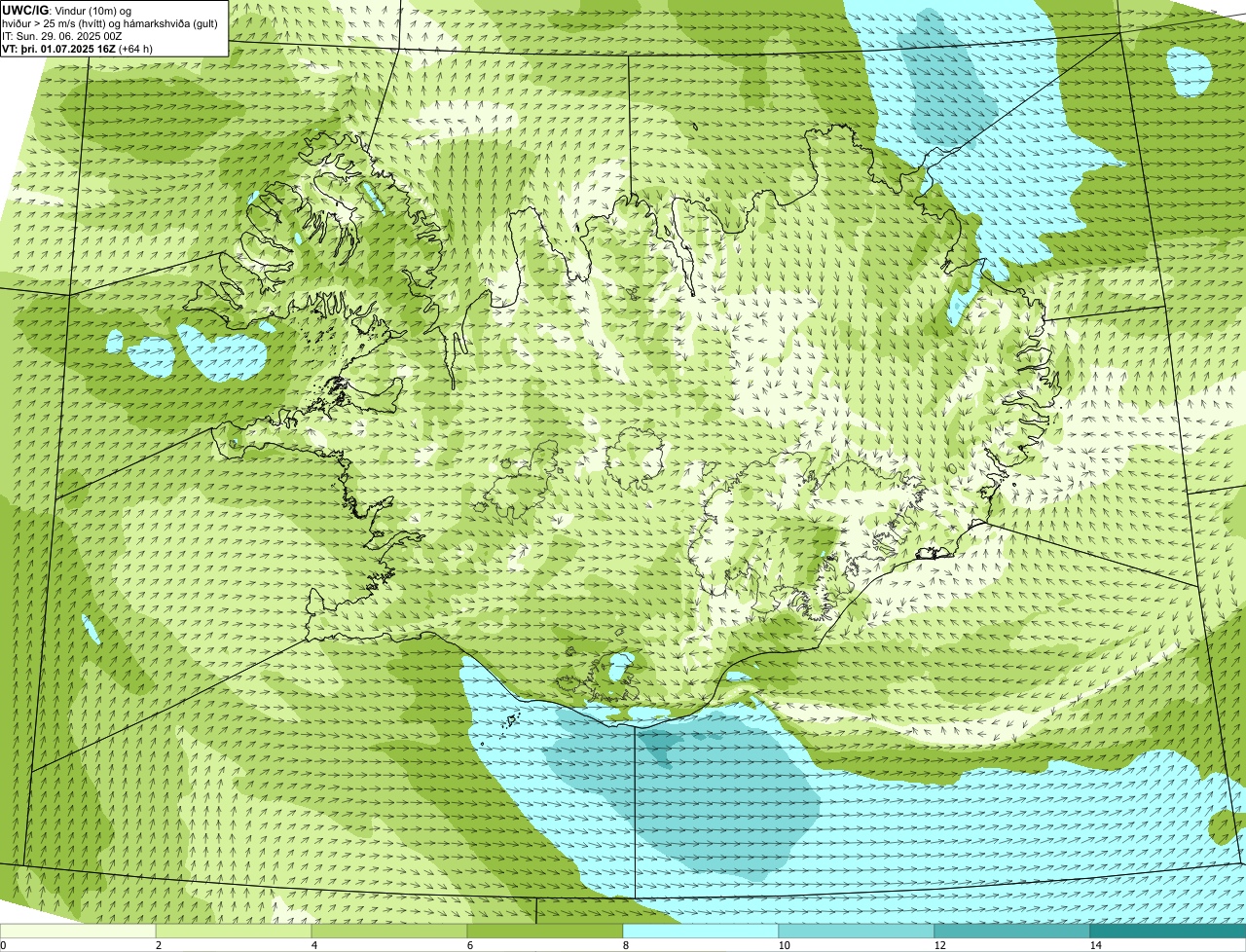Click the 4–6 m/s green legend swatch
This screenshot has width=1246, height=952.
click(x=389, y=931)
